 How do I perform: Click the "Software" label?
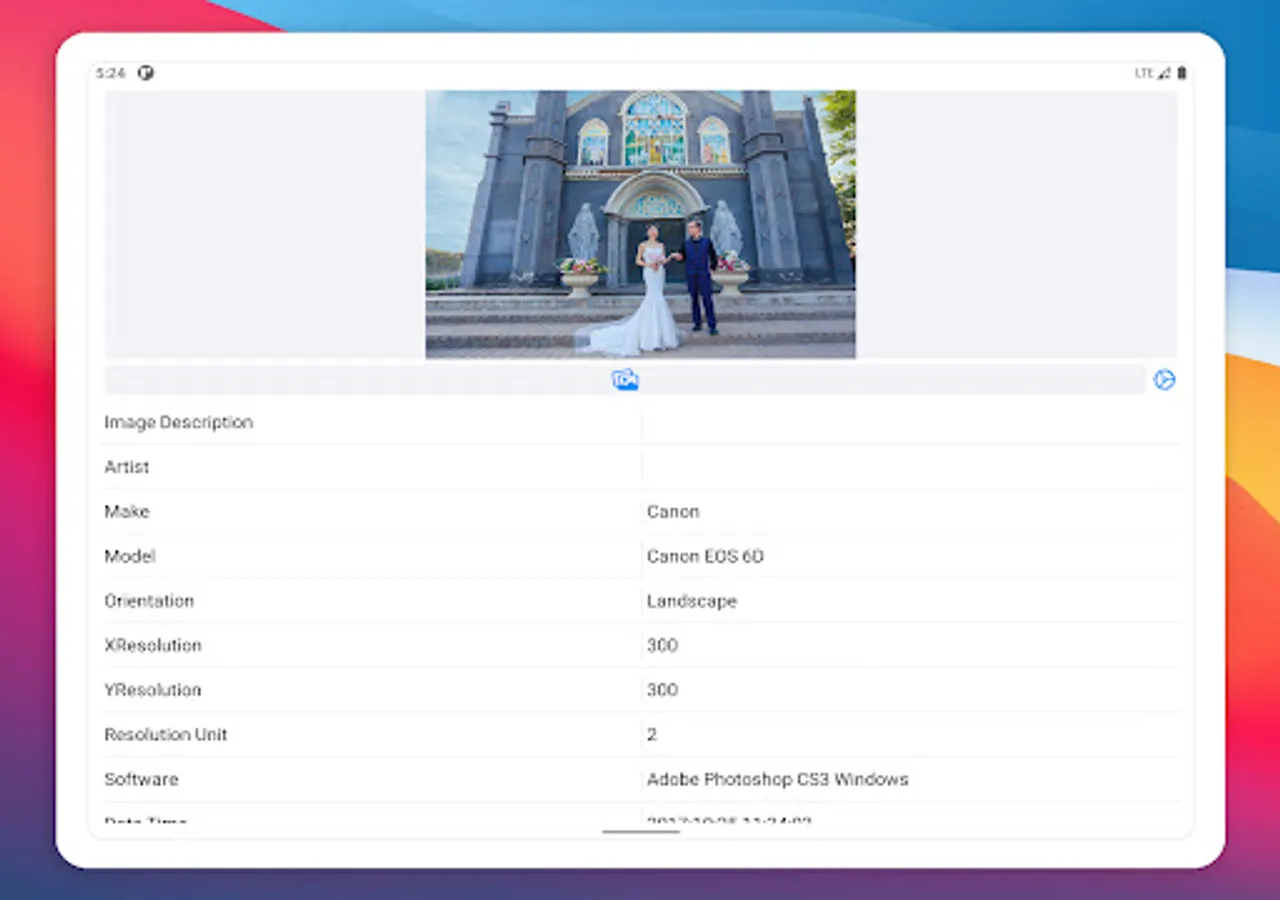(141, 779)
